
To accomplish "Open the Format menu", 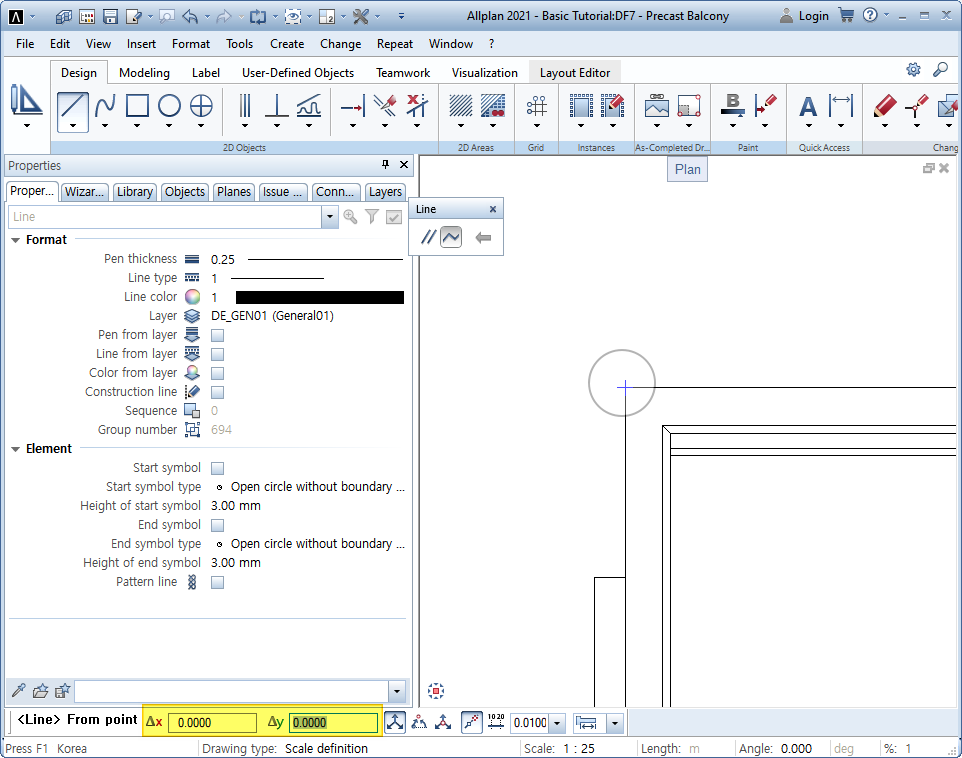I will 191,44.
